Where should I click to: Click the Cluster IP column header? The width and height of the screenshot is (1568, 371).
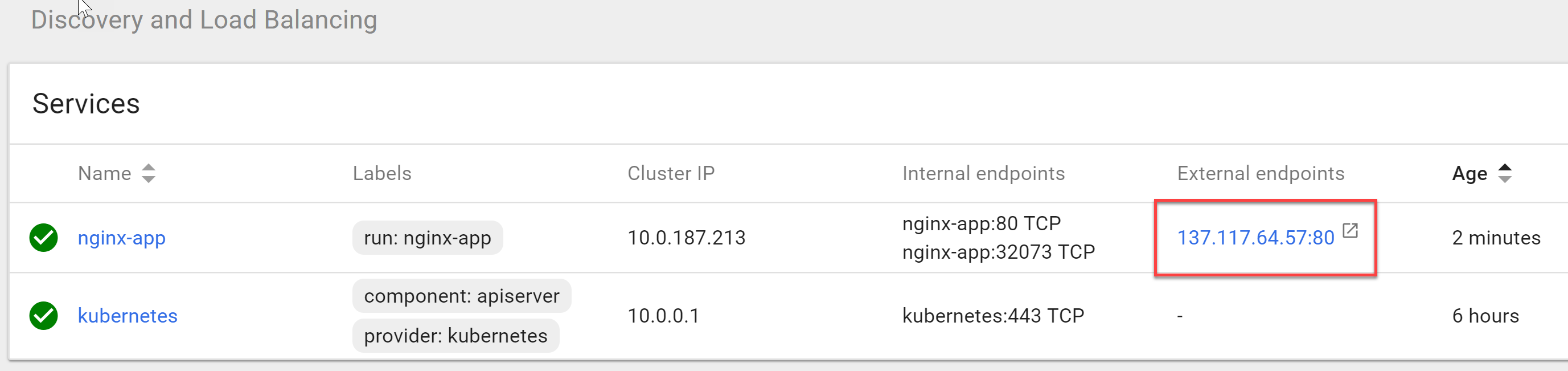pyautogui.click(x=671, y=174)
